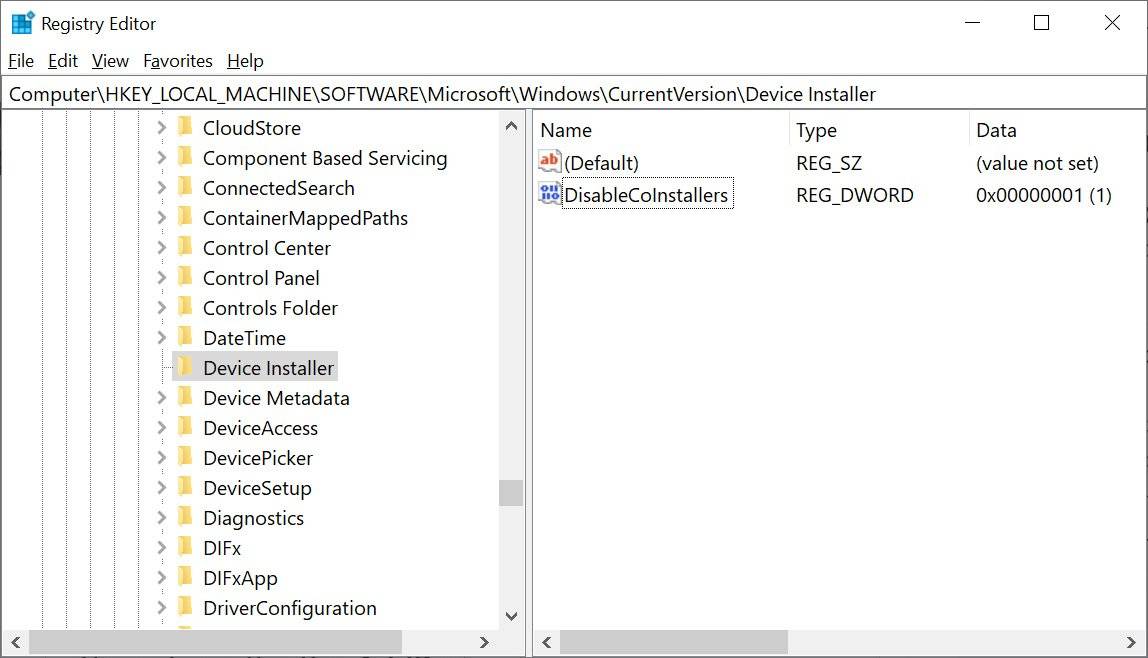Viewport: 1148px width, 658px height.
Task: Expand the Control Center key
Action: [x=162, y=247]
